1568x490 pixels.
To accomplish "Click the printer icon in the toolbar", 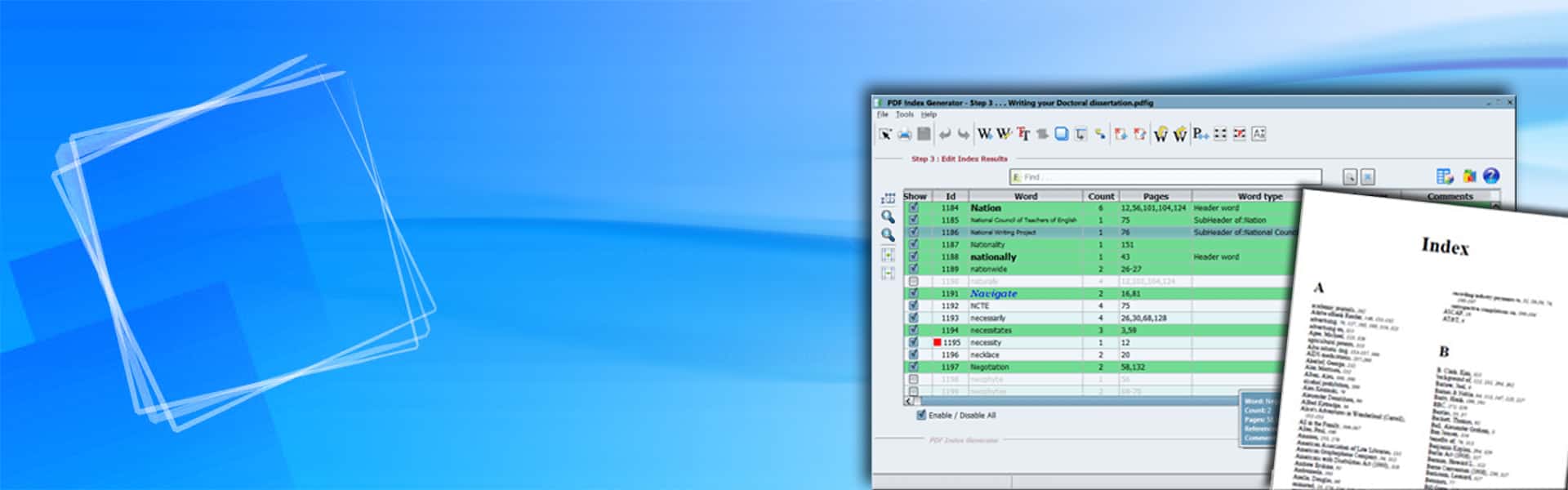I will click(905, 134).
